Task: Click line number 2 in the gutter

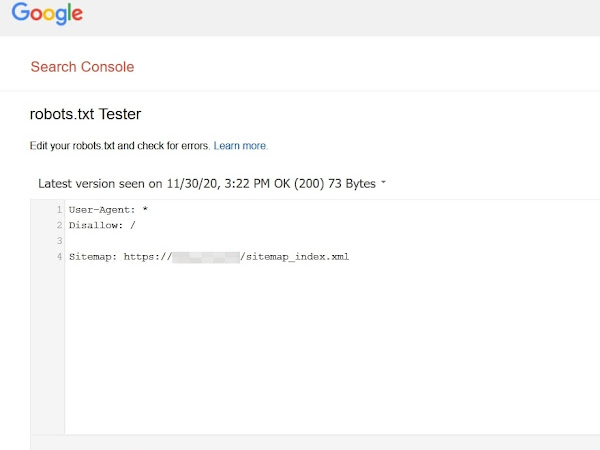Action: tap(59, 225)
